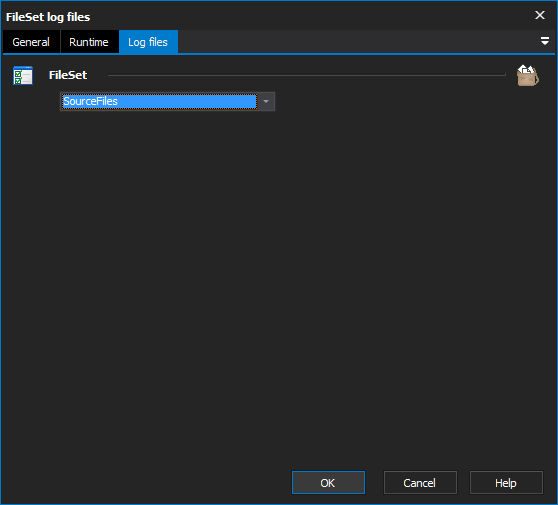
Task: Show the FileSet name list
Action: point(266,102)
